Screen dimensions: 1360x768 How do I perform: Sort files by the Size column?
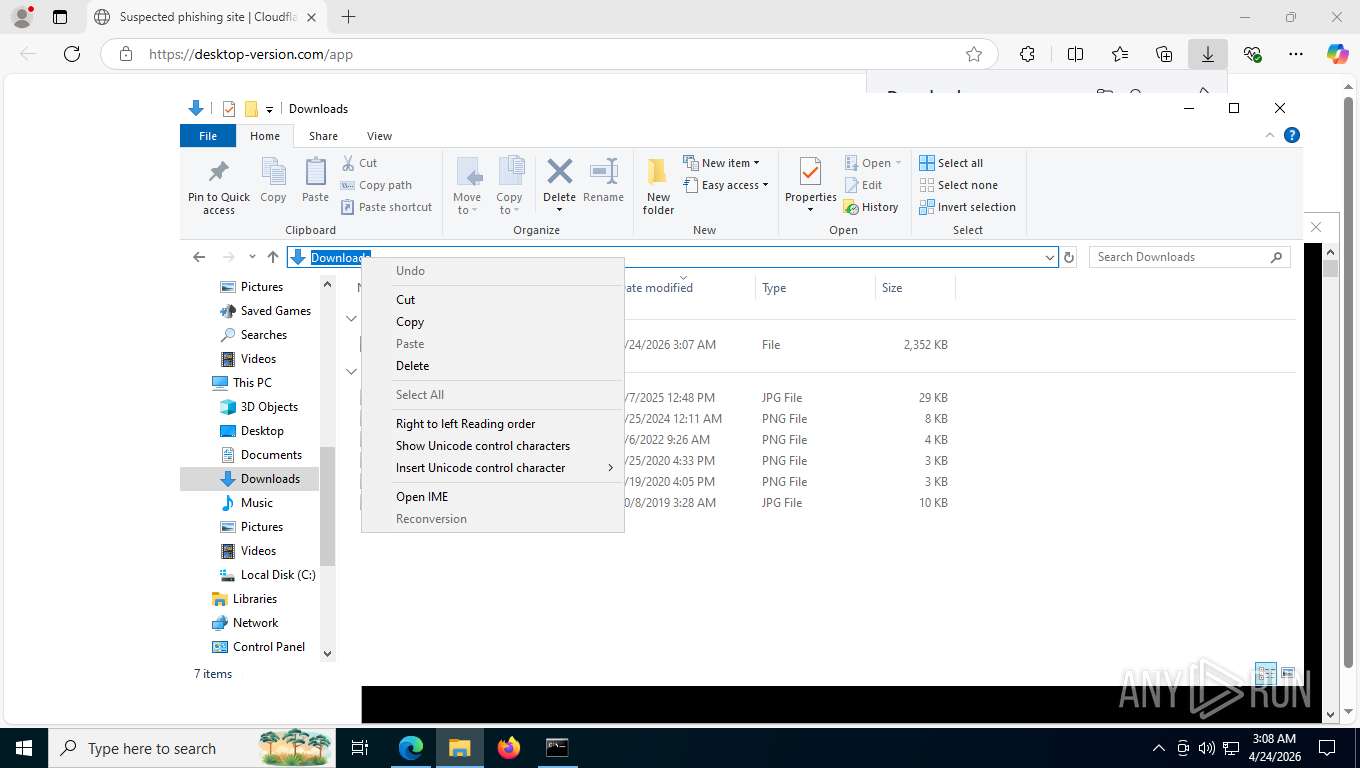(915, 288)
